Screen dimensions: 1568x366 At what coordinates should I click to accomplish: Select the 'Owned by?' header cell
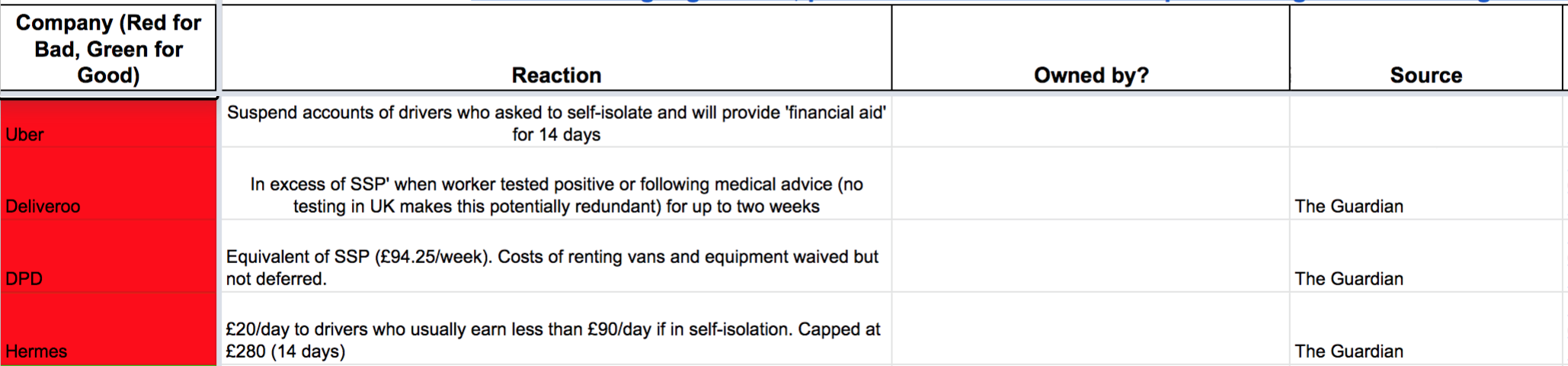(x=1090, y=50)
